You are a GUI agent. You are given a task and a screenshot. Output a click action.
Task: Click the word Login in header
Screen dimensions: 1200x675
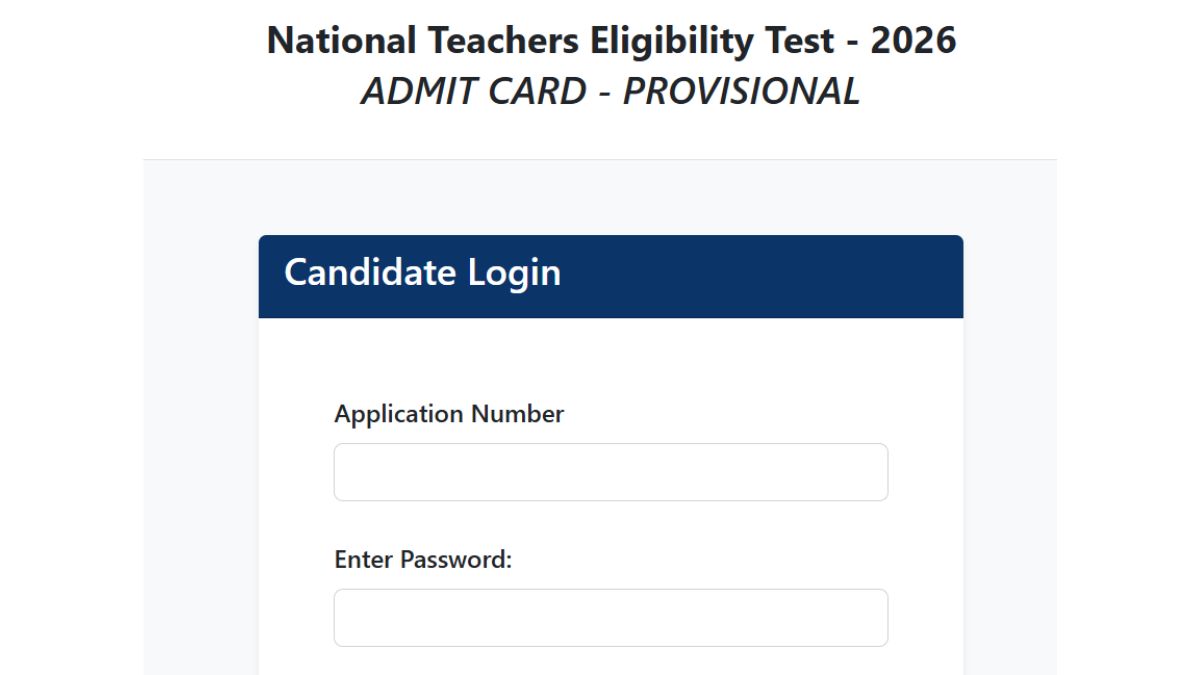coord(514,273)
